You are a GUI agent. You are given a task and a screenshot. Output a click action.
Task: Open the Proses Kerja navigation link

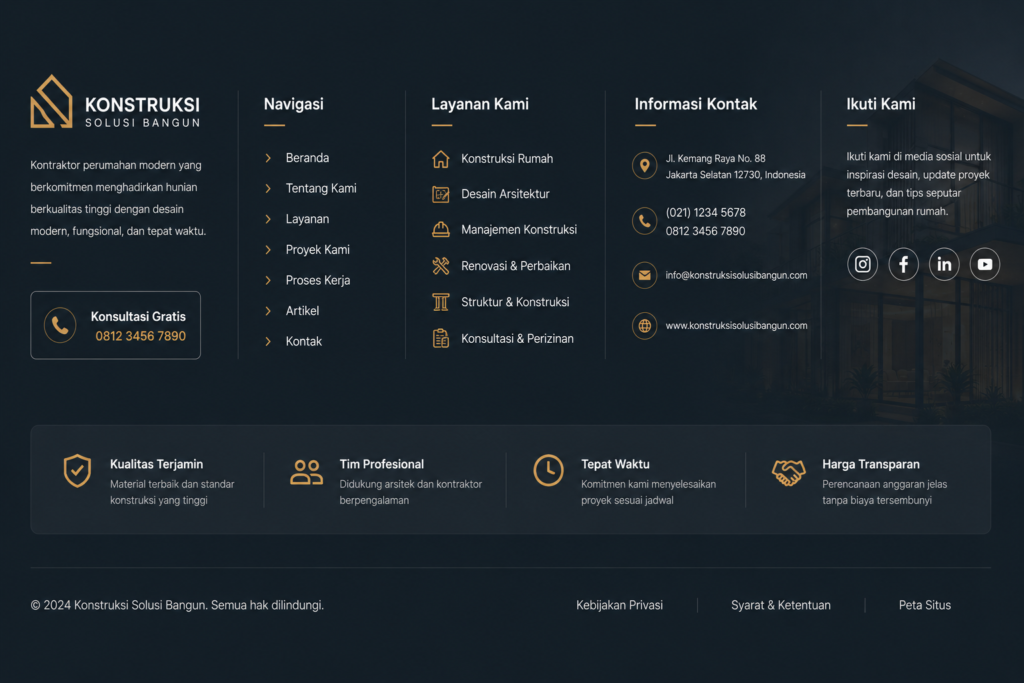tap(317, 281)
